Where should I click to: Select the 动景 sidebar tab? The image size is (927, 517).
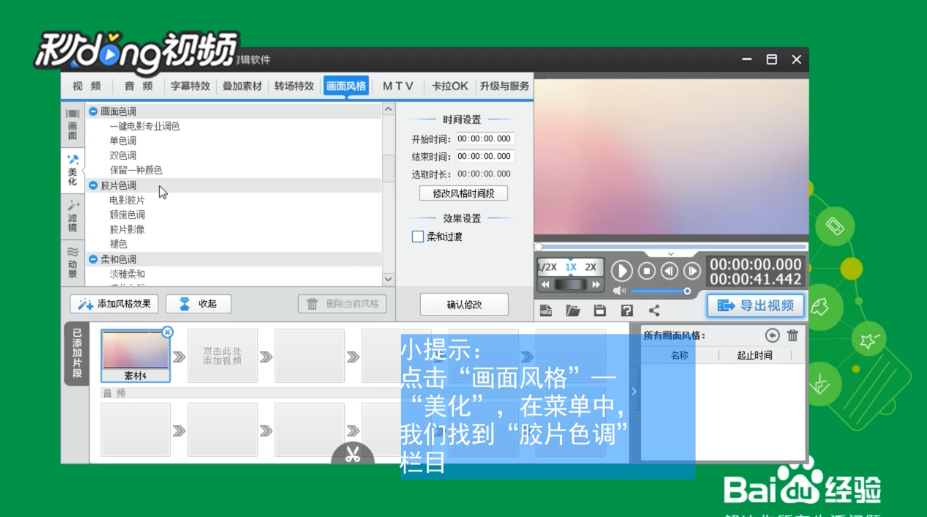click(x=73, y=263)
